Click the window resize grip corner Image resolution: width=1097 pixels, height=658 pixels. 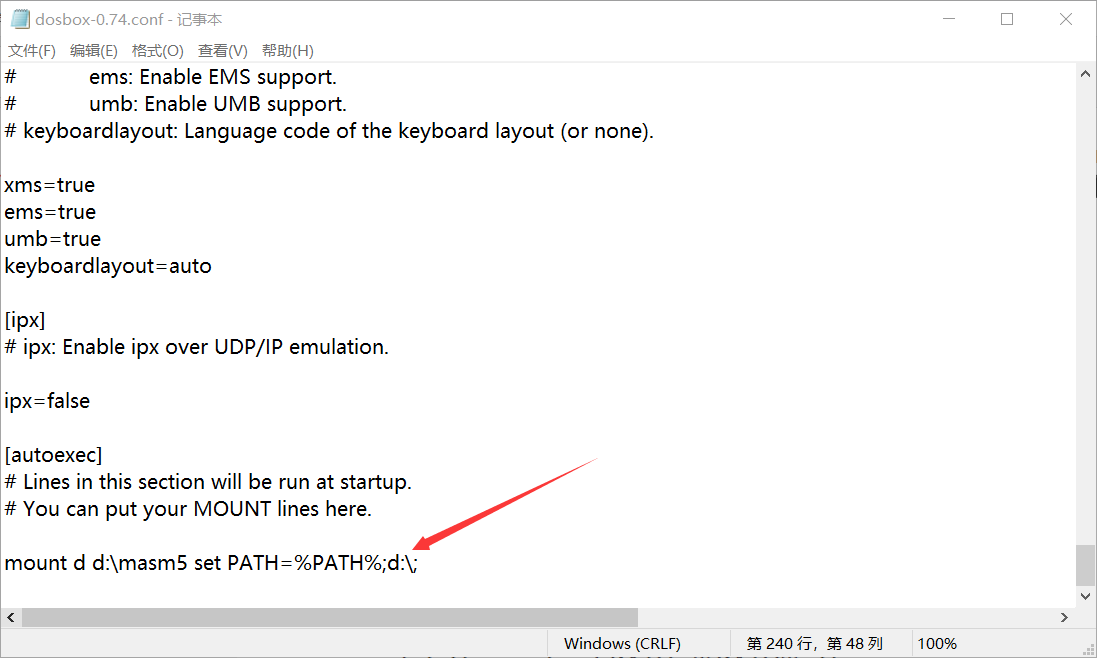point(1088,648)
